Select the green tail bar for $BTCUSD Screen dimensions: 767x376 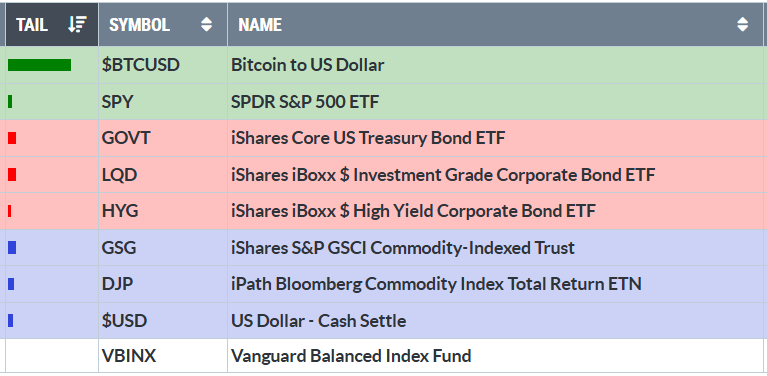coord(40,65)
